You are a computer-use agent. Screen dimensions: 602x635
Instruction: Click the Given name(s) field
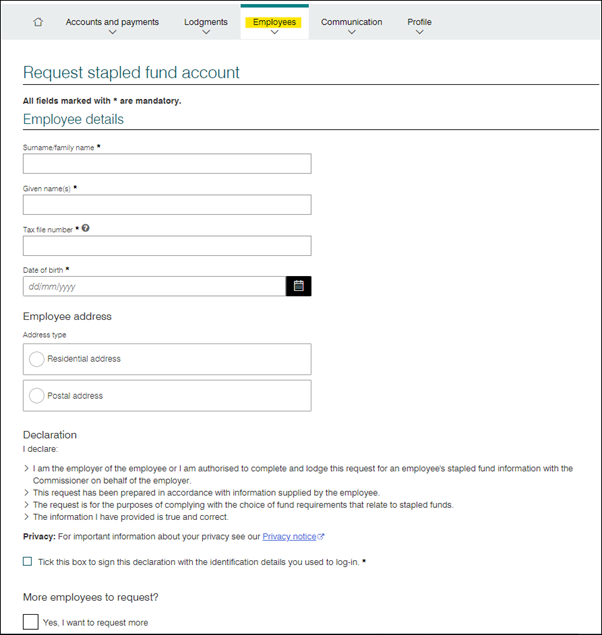pos(167,205)
